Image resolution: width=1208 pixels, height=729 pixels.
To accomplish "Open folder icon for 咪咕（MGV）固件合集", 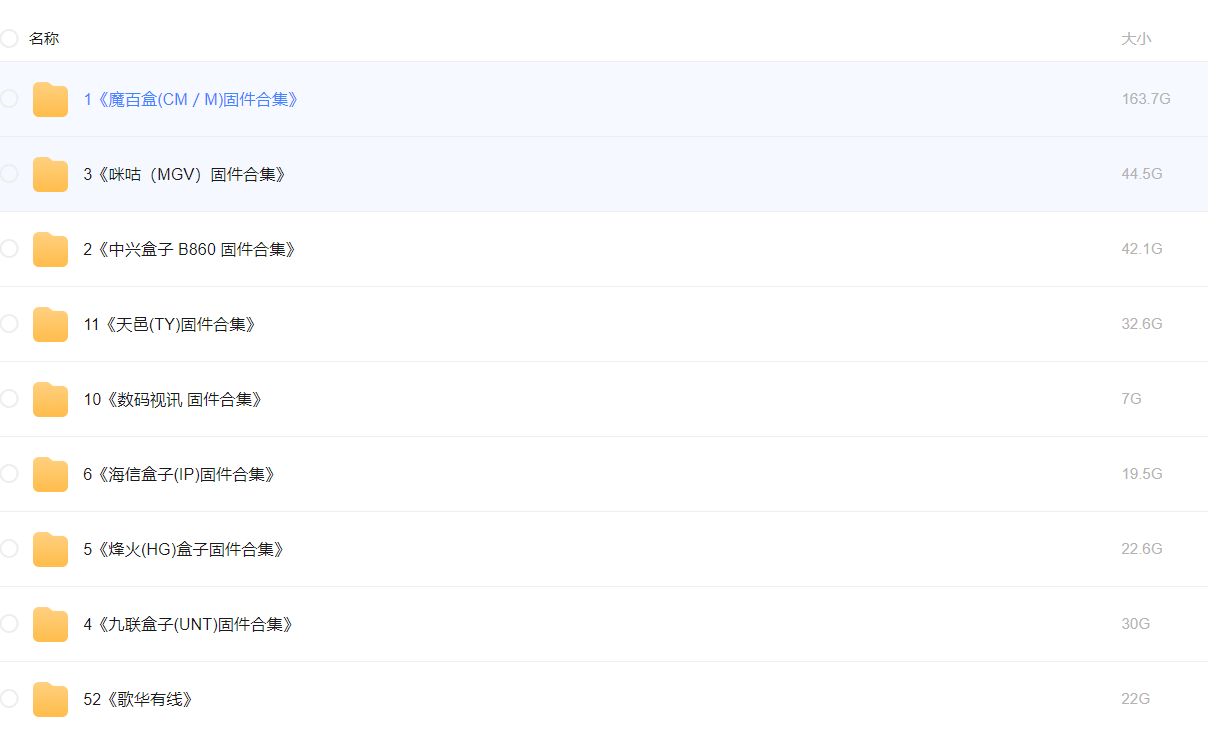I will click(50, 174).
